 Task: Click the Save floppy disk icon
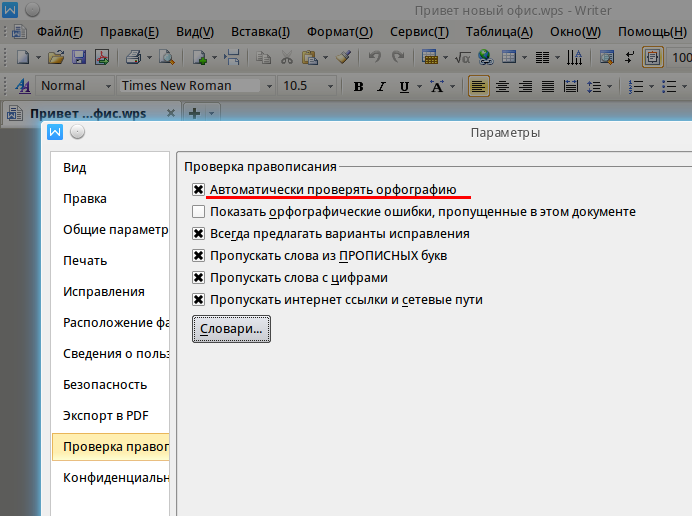79,57
